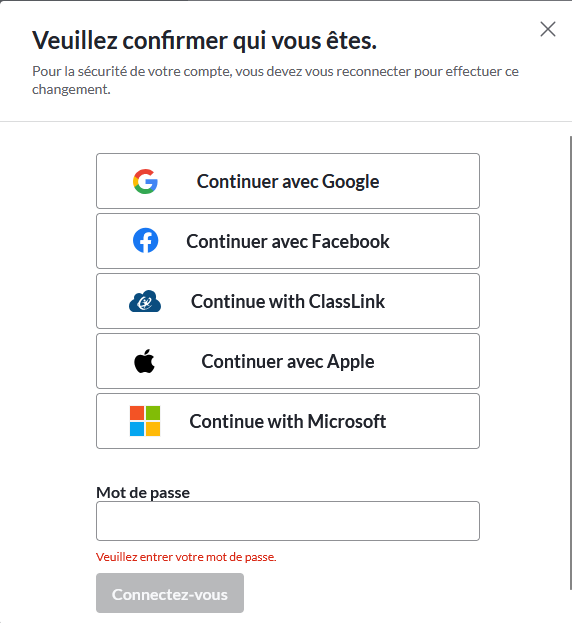Click the Mot de passe field label

point(143,493)
